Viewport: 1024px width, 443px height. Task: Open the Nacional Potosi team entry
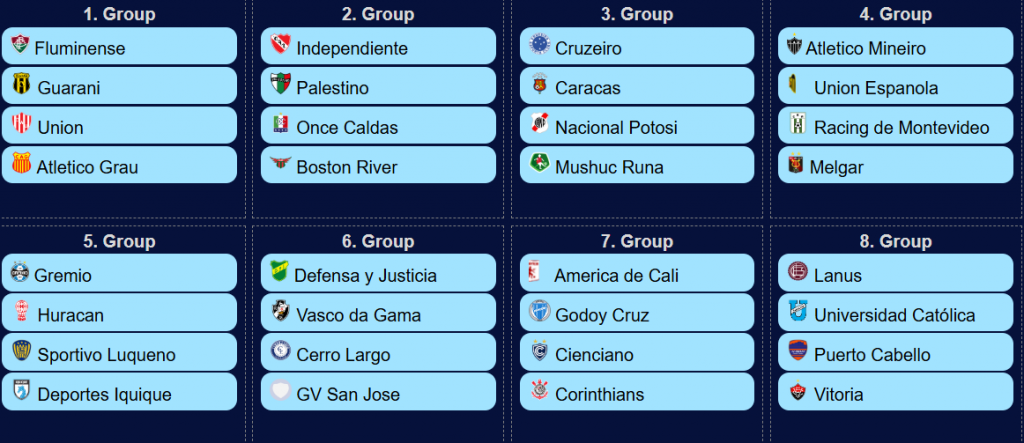(x=637, y=125)
